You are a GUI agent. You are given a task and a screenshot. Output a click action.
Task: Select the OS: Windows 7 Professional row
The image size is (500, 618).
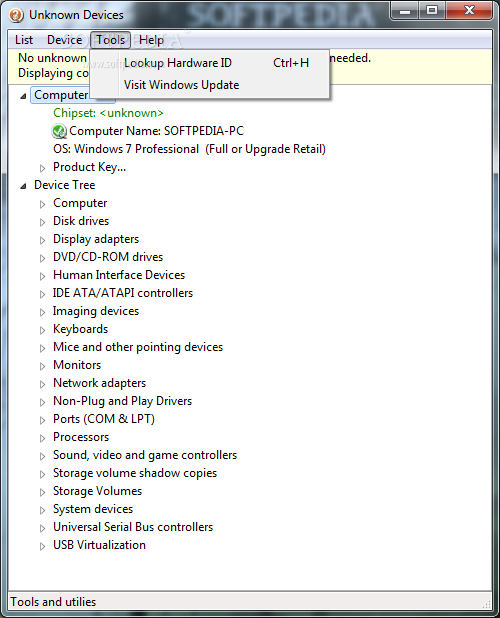click(x=190, y=149)
